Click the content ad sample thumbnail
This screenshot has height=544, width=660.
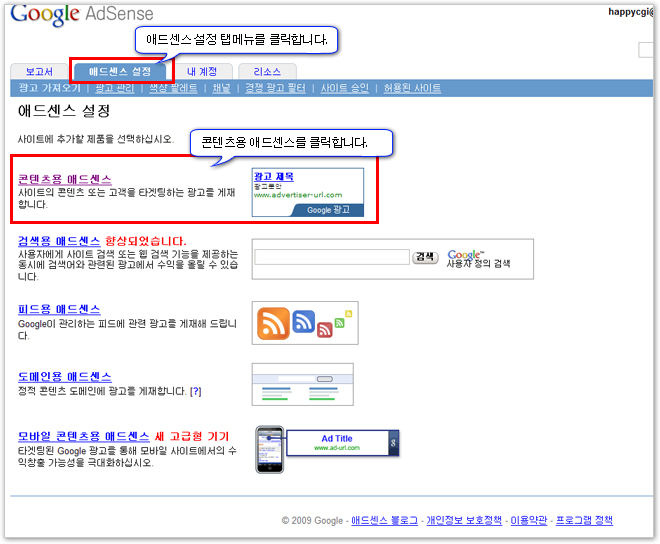[308, 192]
